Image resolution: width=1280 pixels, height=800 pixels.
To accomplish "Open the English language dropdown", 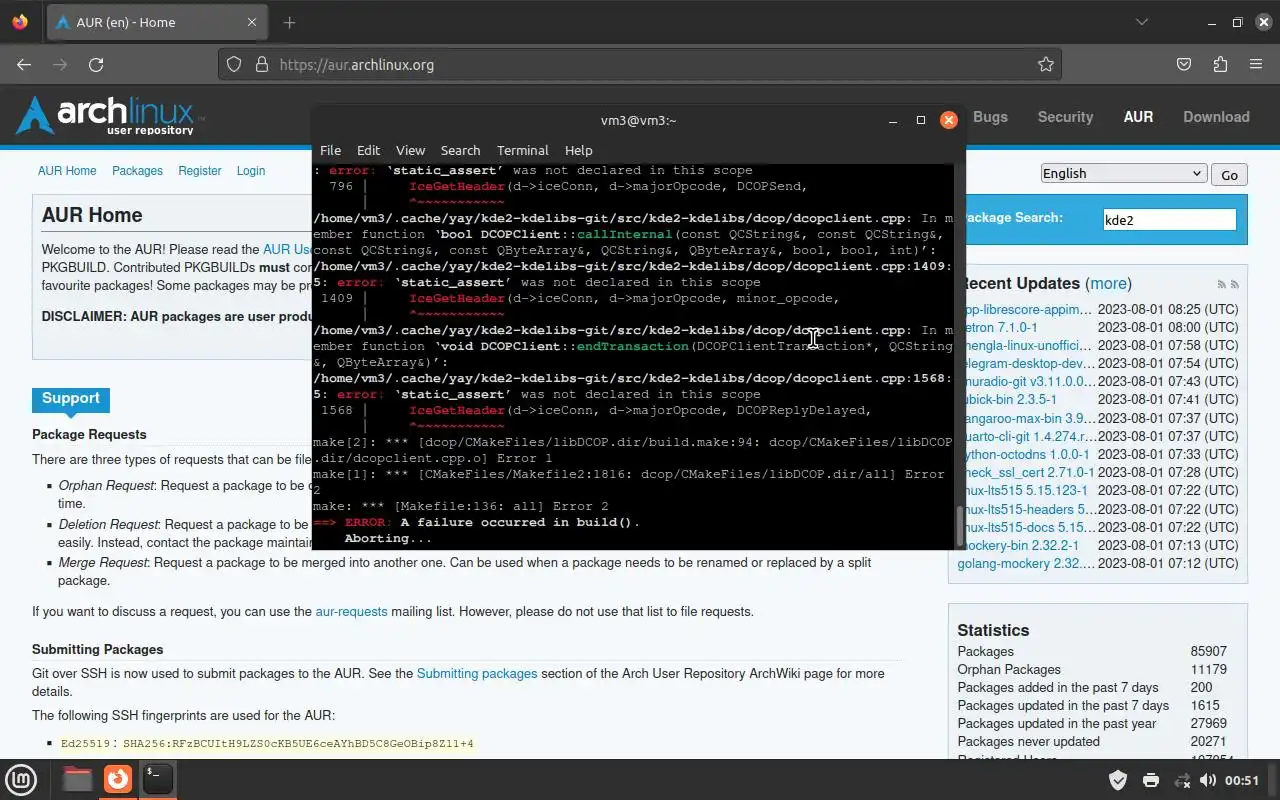I will tap(1123, 173).
